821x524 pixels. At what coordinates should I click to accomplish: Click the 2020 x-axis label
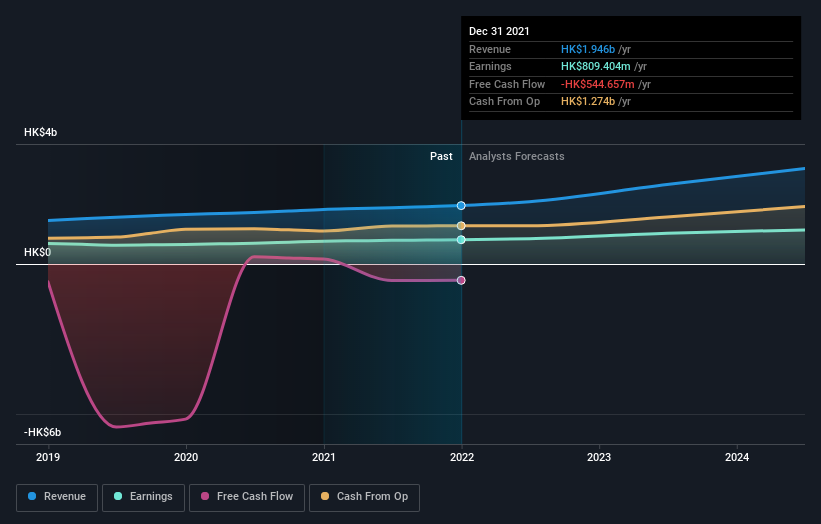pos(186,457)
